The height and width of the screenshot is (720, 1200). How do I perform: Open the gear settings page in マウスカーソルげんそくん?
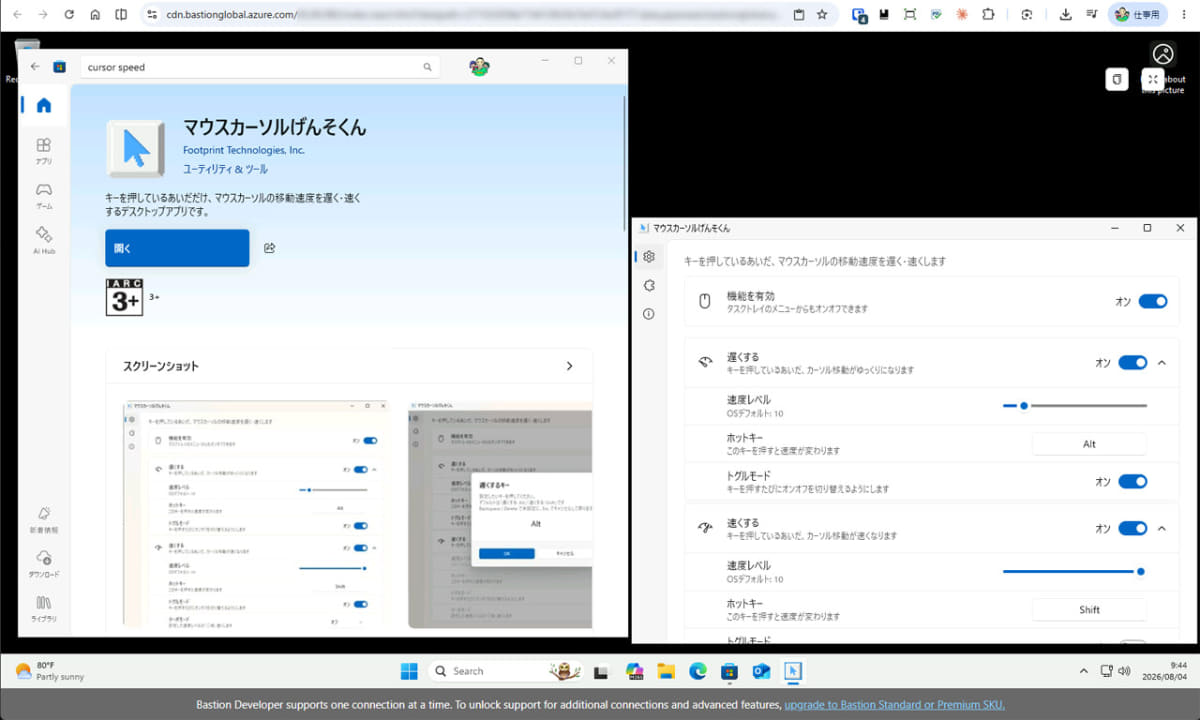click(649, 257)
